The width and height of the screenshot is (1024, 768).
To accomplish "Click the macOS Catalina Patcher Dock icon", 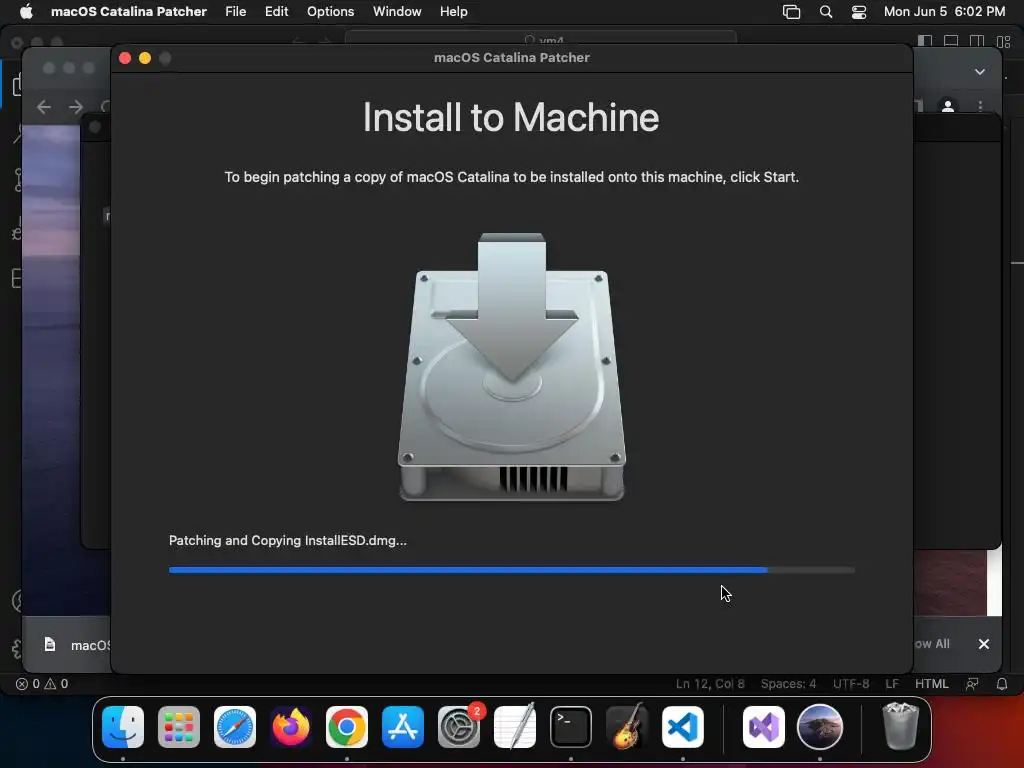I will [x=820, y=727].
